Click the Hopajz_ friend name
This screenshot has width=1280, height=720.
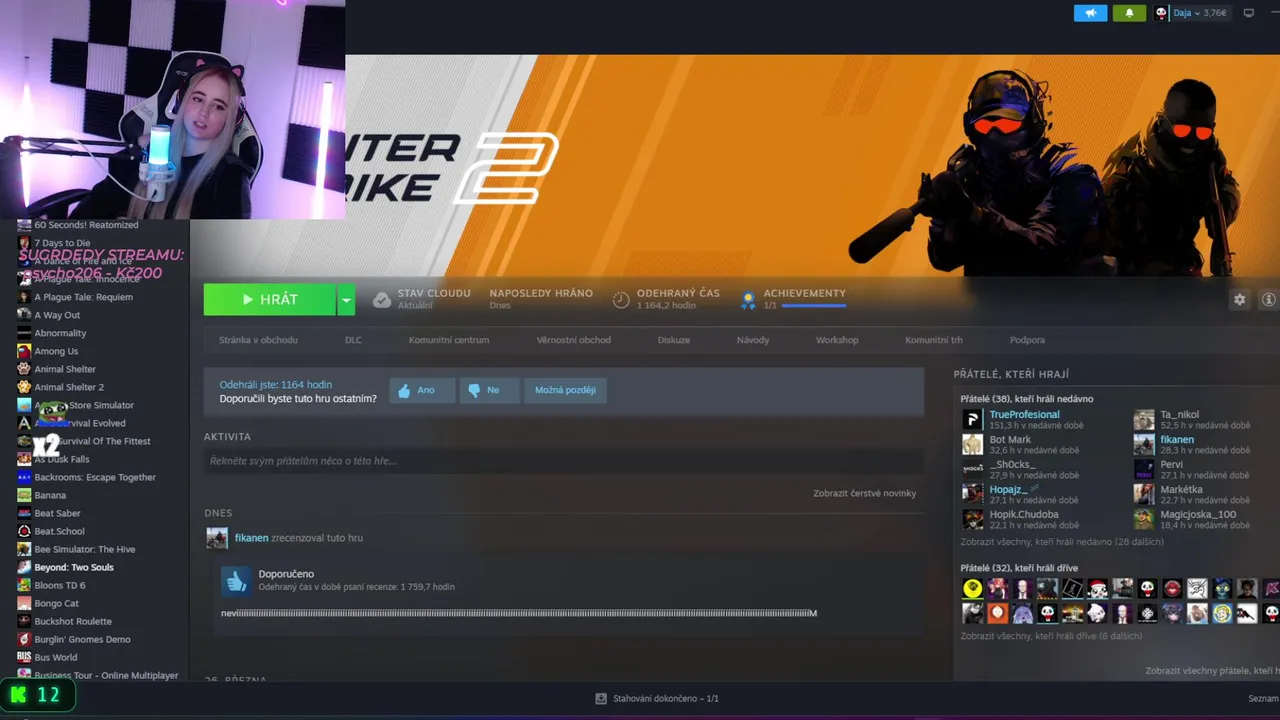[1008, 489]
